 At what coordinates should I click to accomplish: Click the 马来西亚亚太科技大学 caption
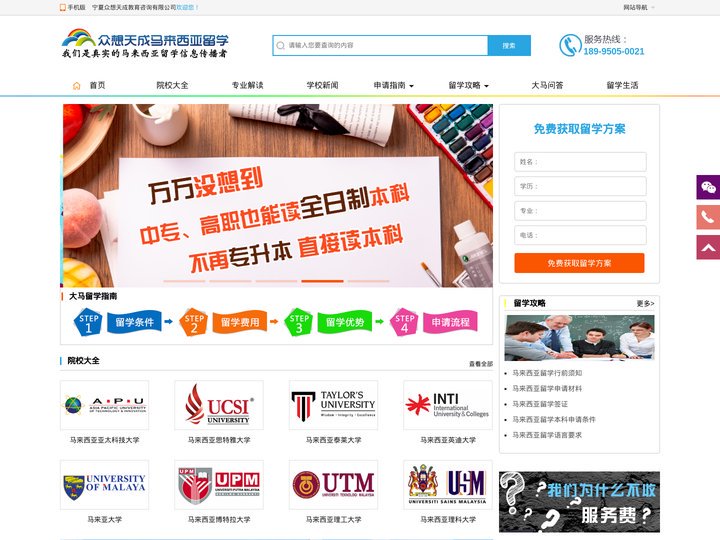point(105,440)
